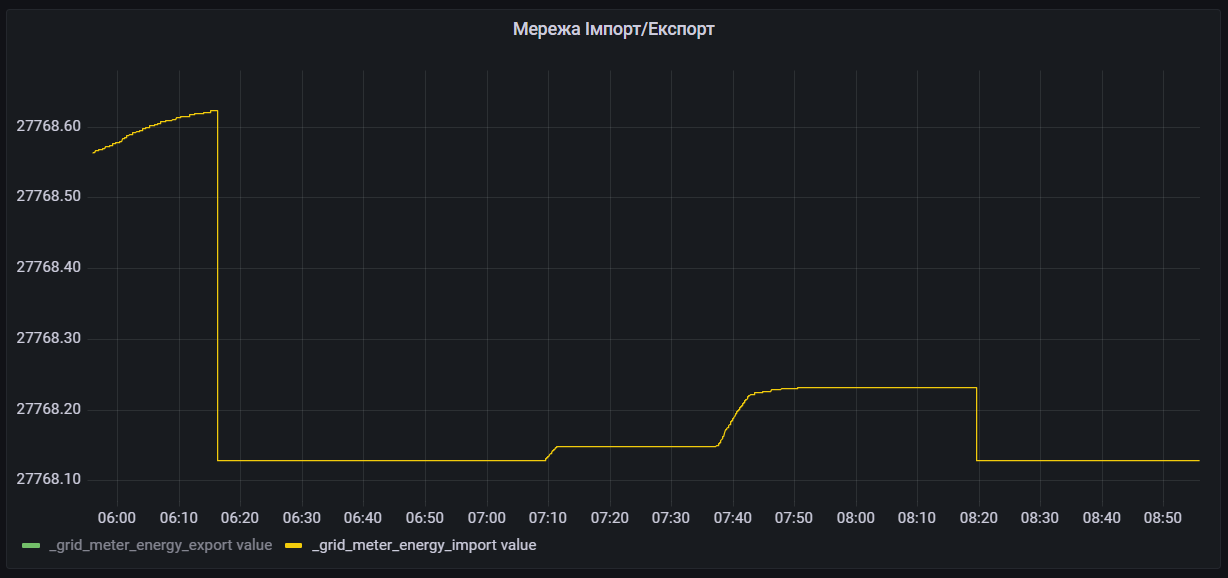Click the 27768.60 y-axis label

click(49, 126)
